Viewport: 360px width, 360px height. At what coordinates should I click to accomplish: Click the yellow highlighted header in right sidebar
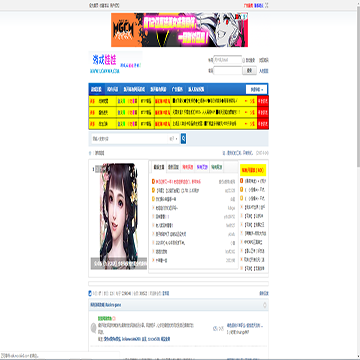(253, 170)
